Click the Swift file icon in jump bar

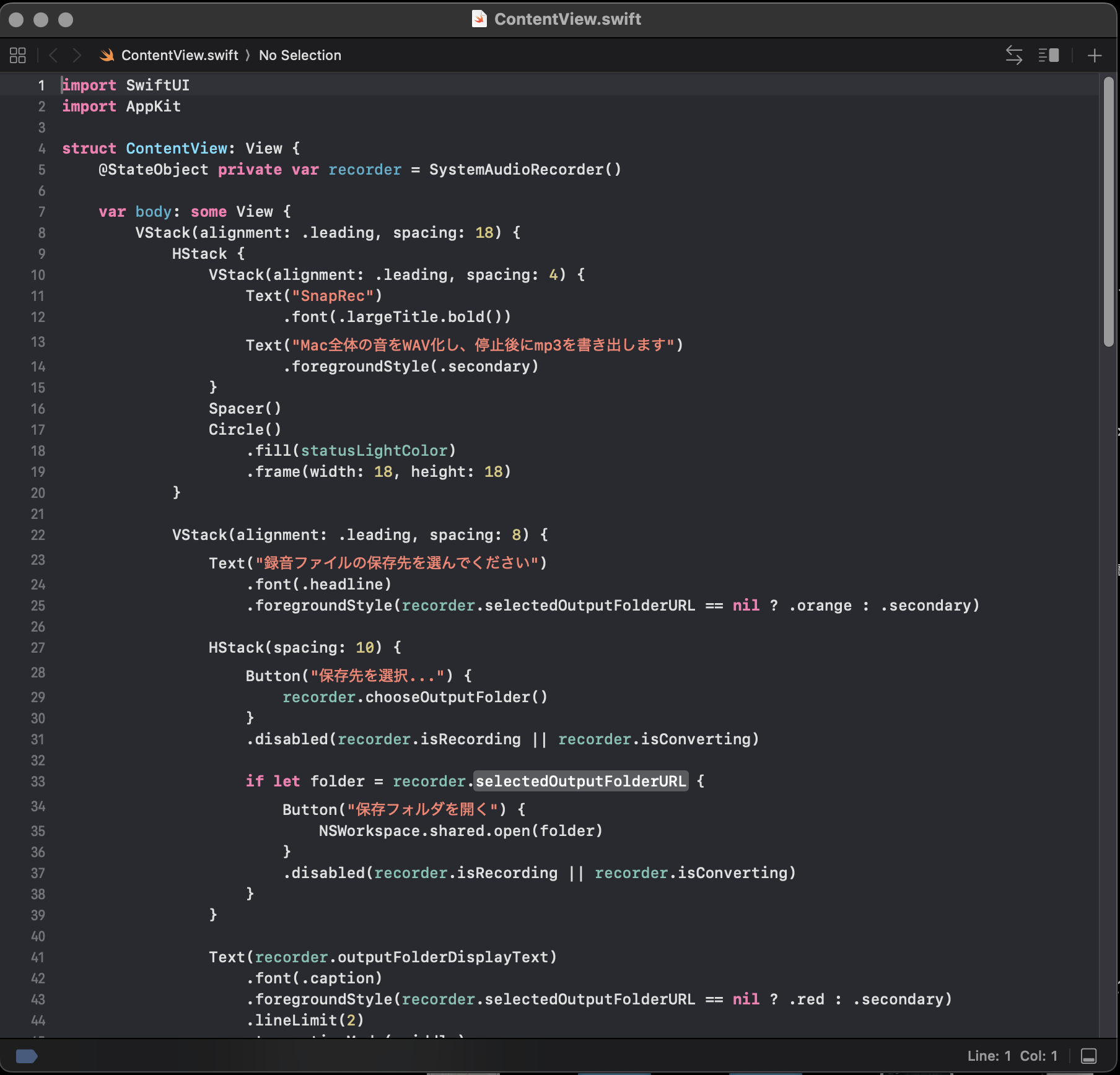[107, 55]
